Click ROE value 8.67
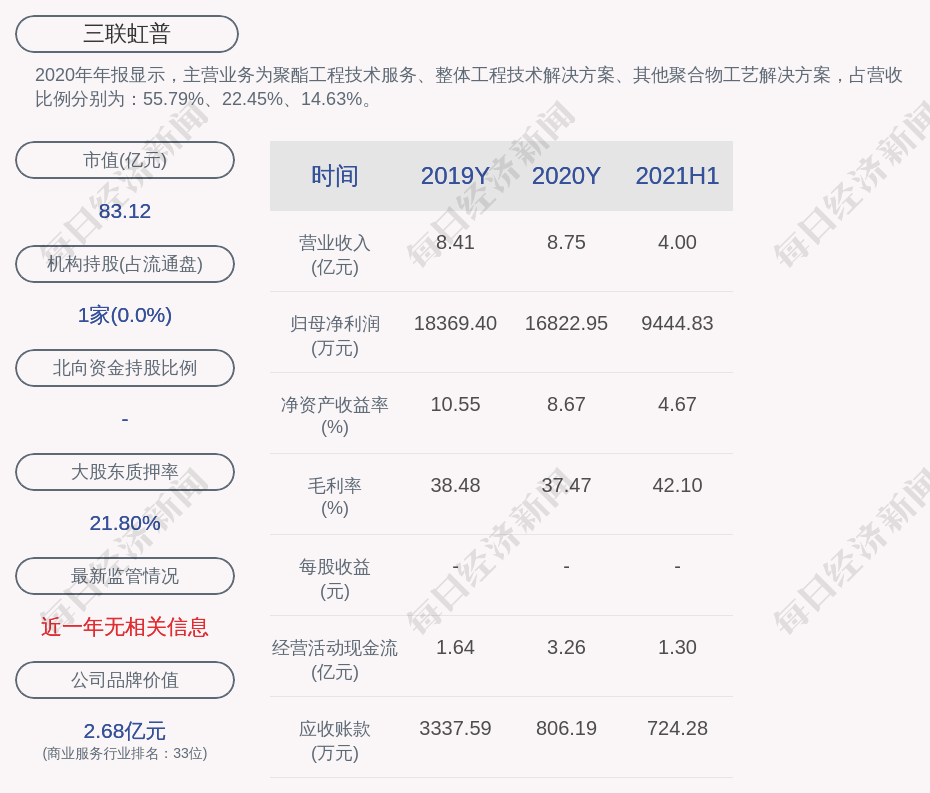 tap(566, 405)
